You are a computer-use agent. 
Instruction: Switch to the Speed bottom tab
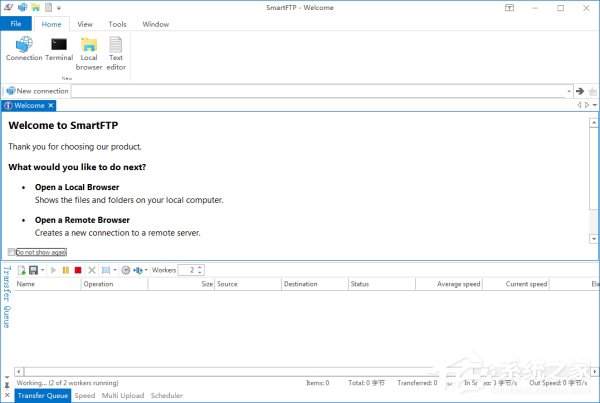point(85,396)
